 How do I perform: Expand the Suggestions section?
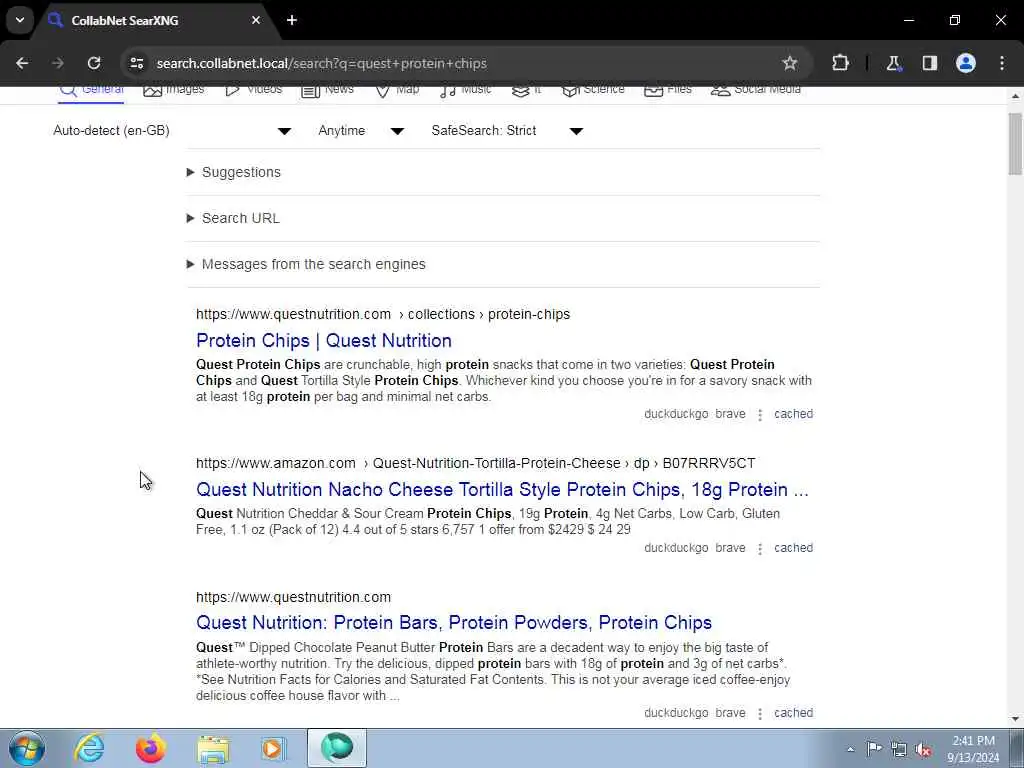coord(234,172)
